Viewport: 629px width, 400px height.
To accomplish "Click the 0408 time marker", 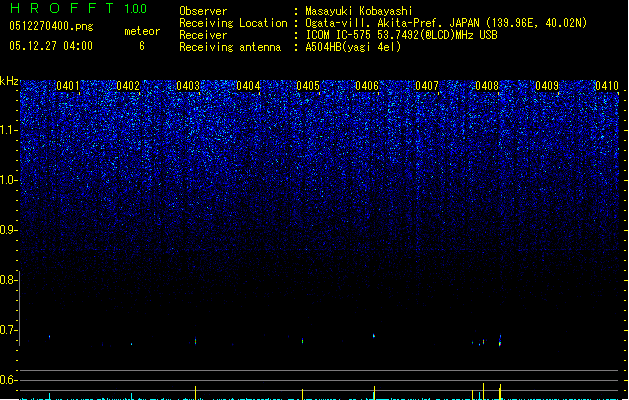I will 487,86.
